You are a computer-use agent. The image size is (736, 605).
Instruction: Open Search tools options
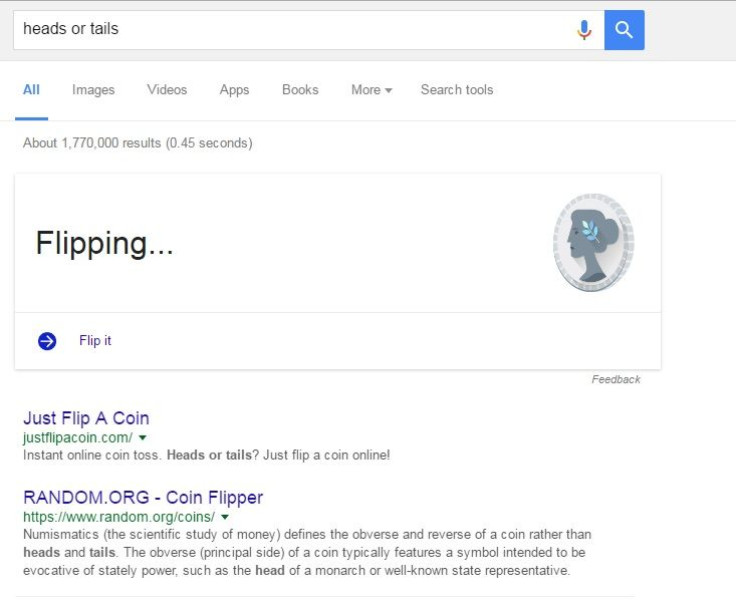457,90
